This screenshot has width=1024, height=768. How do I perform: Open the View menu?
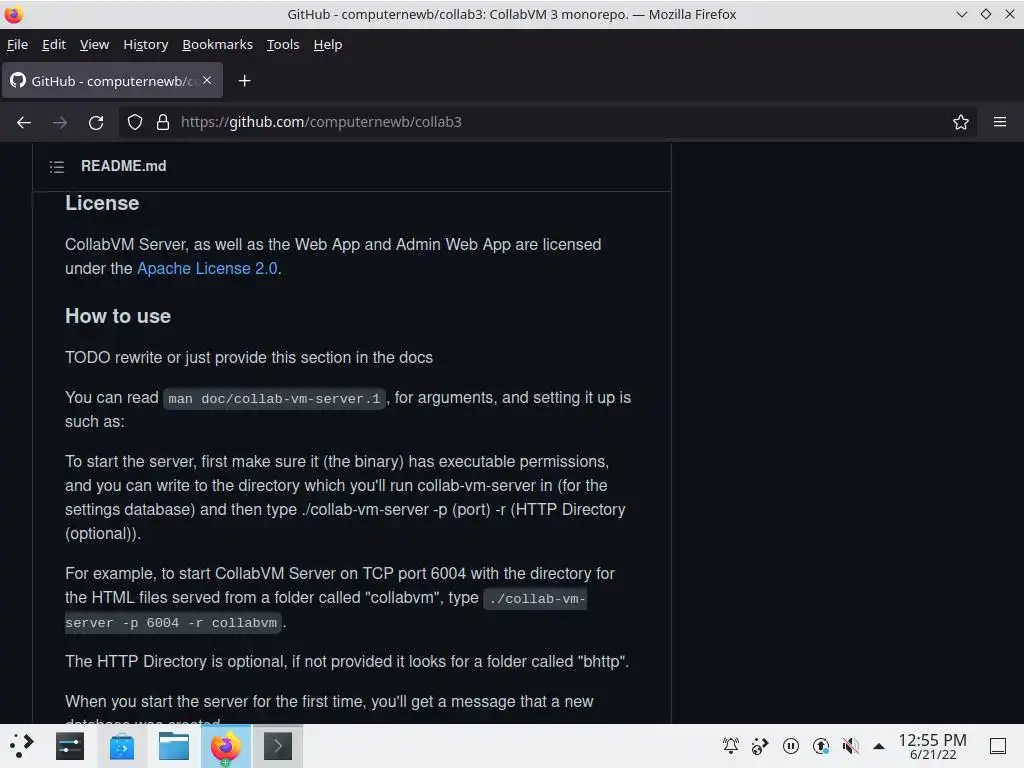[x=94, y=44]
